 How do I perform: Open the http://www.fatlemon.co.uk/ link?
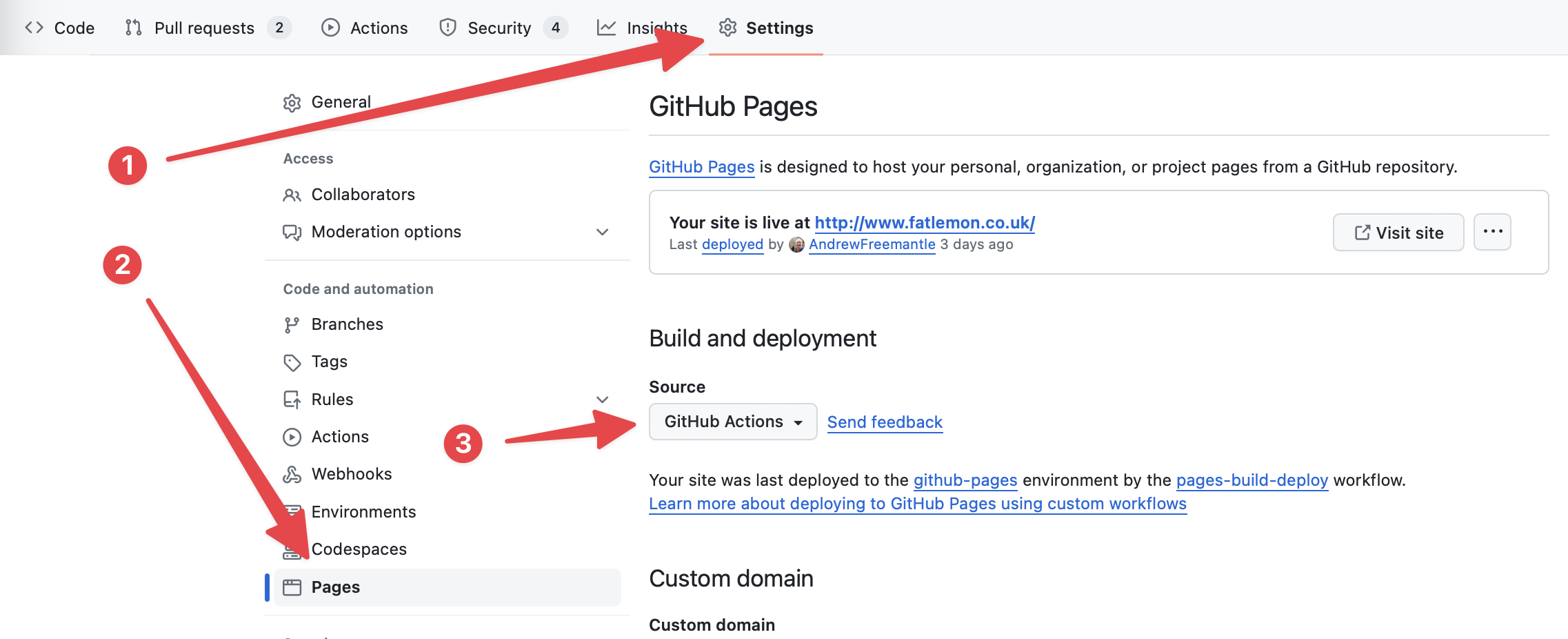(x=925, y=223)
